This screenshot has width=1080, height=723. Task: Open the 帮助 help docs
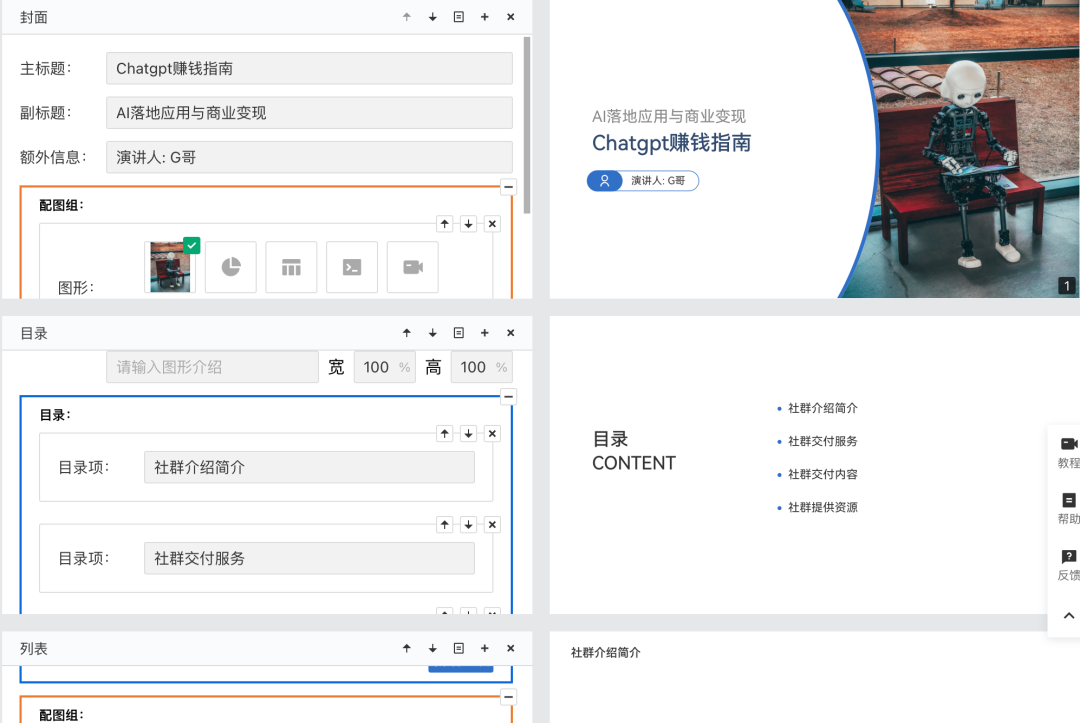tap(1068, 509)
